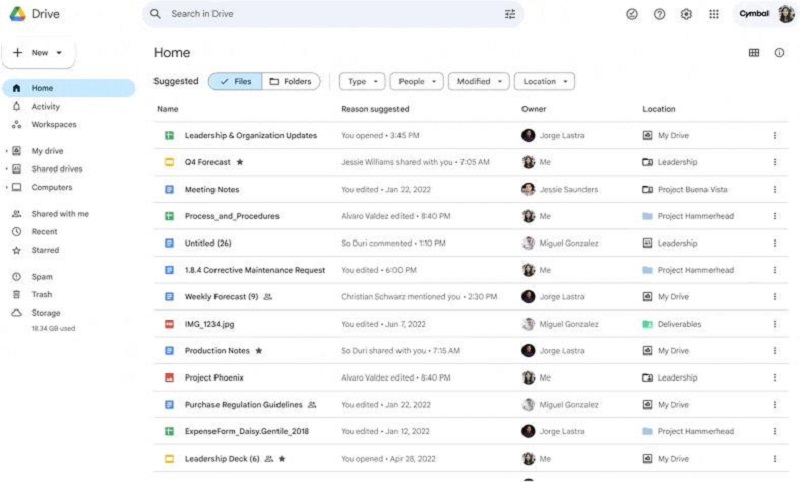
Task: Click "Christian Schwarz mentioned you" reason text
Action: point(401,297)
